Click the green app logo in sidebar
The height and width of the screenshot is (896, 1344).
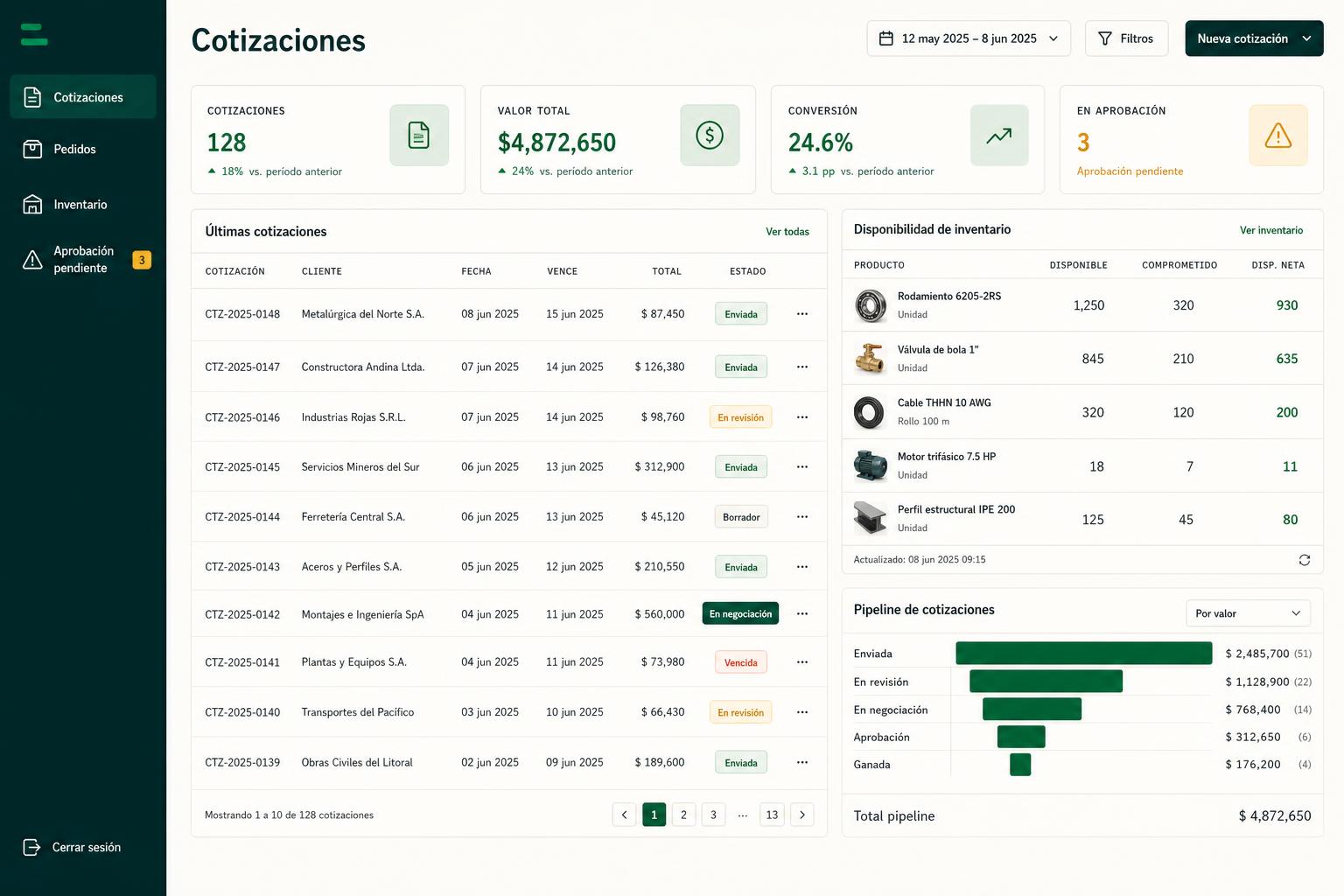pos(34,35)
